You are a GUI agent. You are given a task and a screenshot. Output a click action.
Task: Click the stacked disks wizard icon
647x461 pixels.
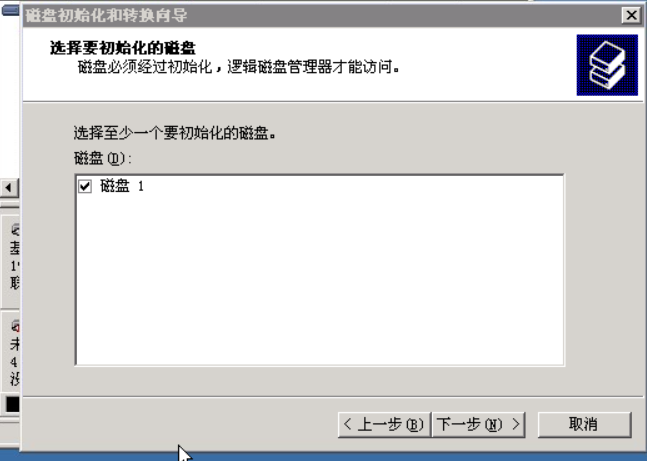[x=607, y=65]
